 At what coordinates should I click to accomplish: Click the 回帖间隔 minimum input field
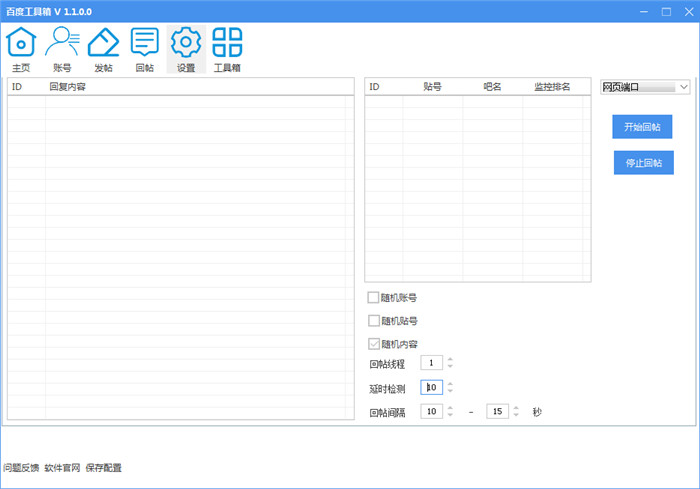(432, 411)
